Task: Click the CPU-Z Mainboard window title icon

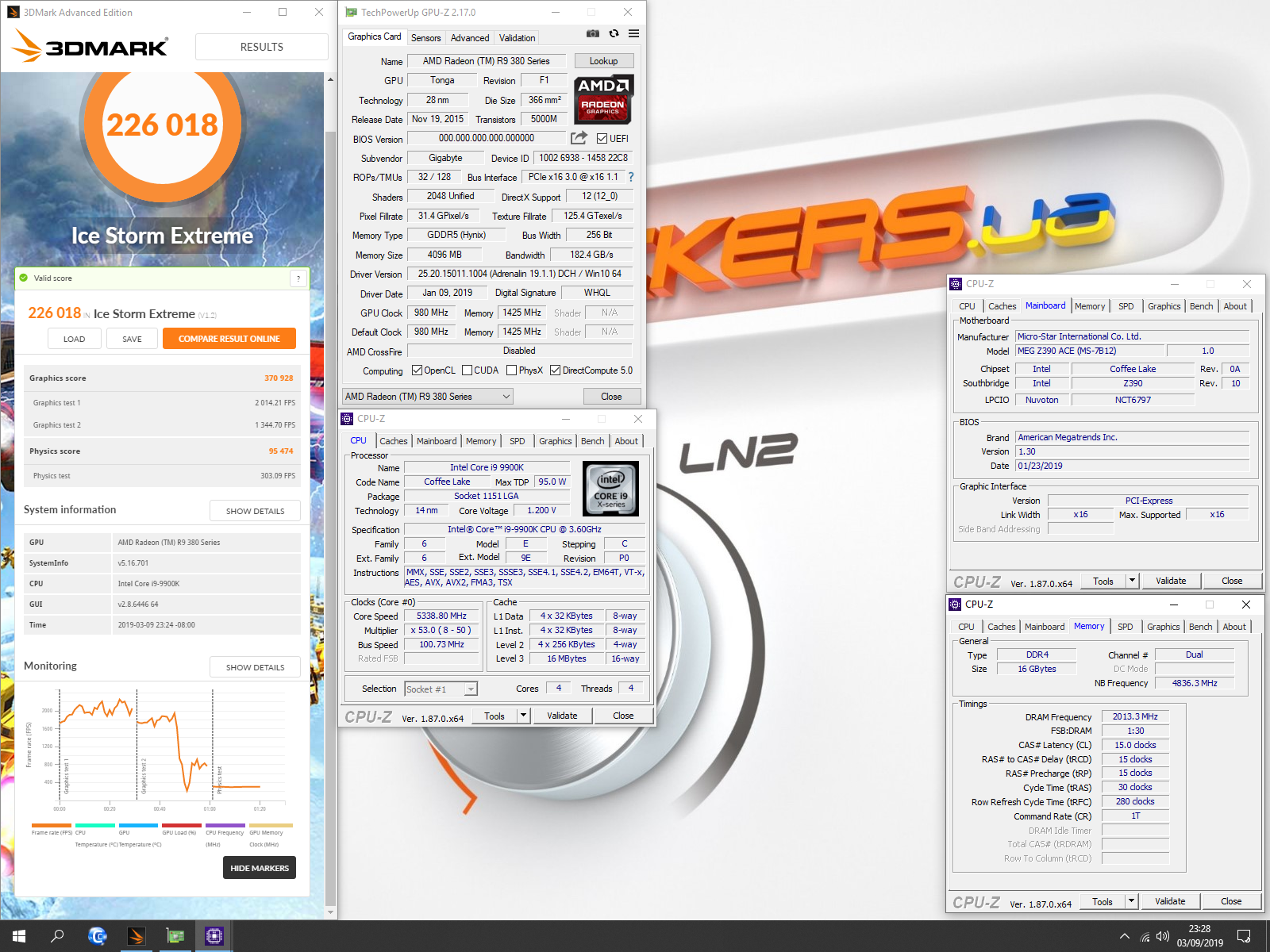Action: (956, 283)
